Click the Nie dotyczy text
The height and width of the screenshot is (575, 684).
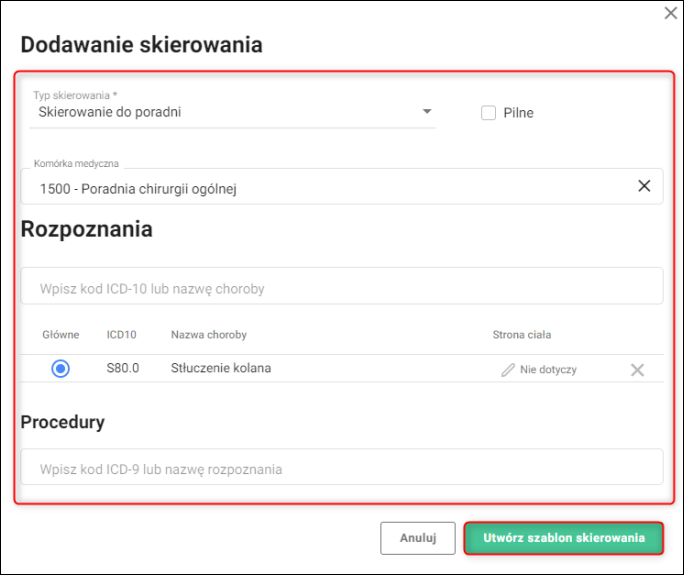click(x=548, y=369)
